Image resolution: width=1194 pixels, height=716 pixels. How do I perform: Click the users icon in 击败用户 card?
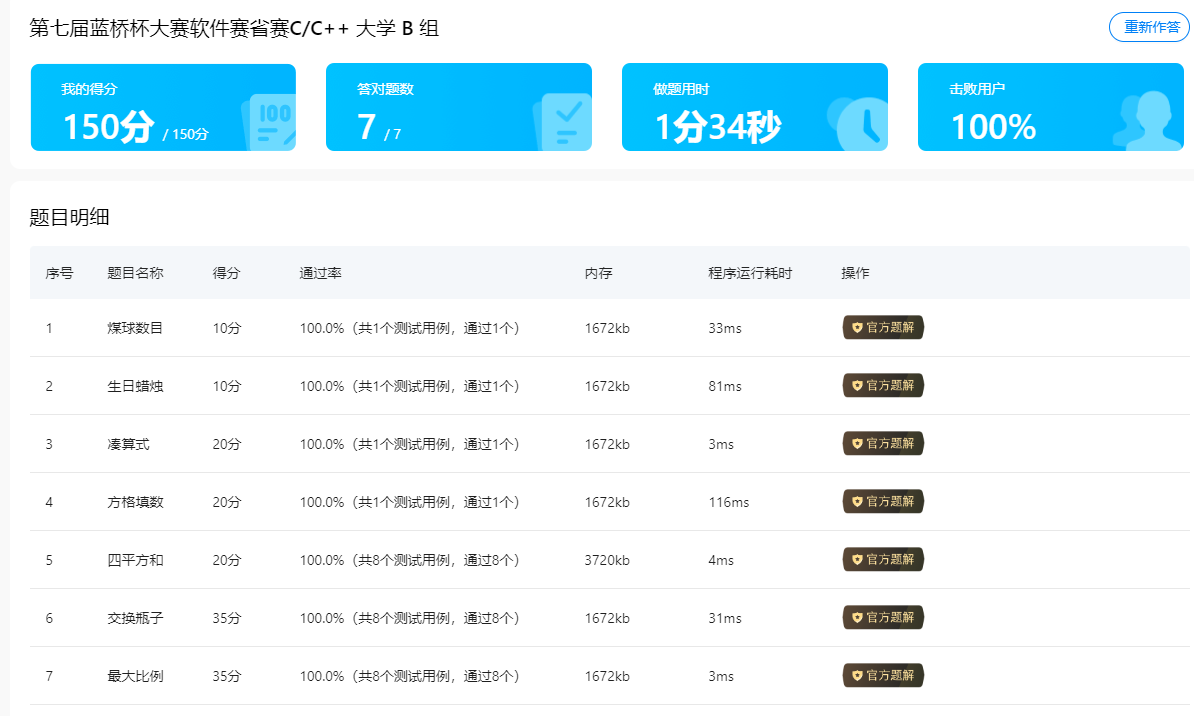tap(1146, 120)
